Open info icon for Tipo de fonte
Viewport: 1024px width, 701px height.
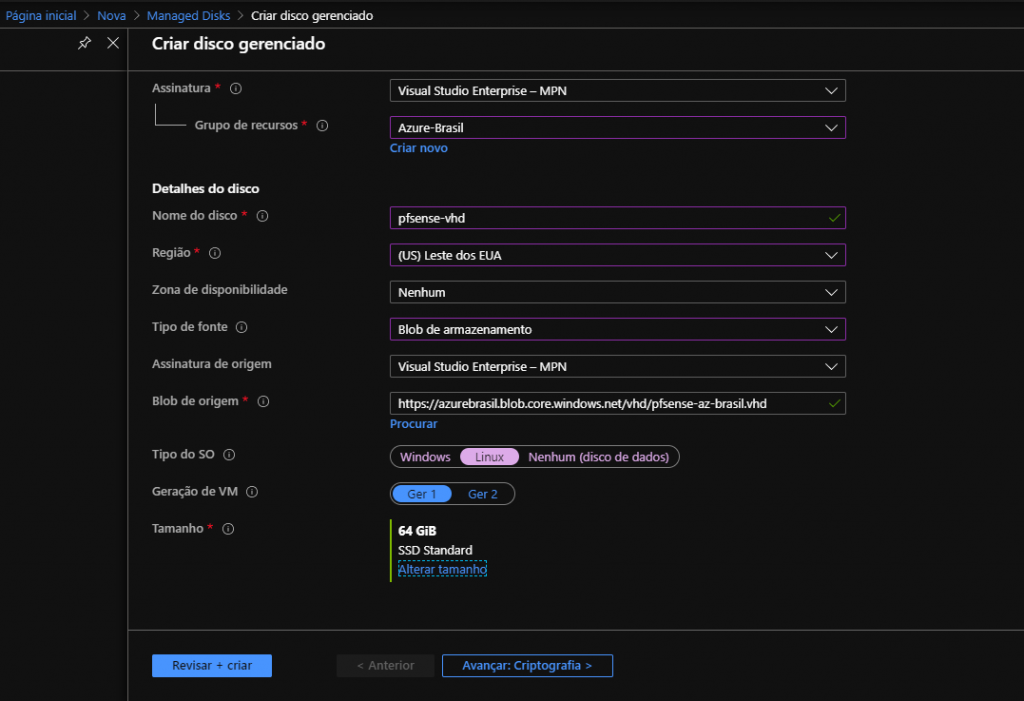pos(241,327)
